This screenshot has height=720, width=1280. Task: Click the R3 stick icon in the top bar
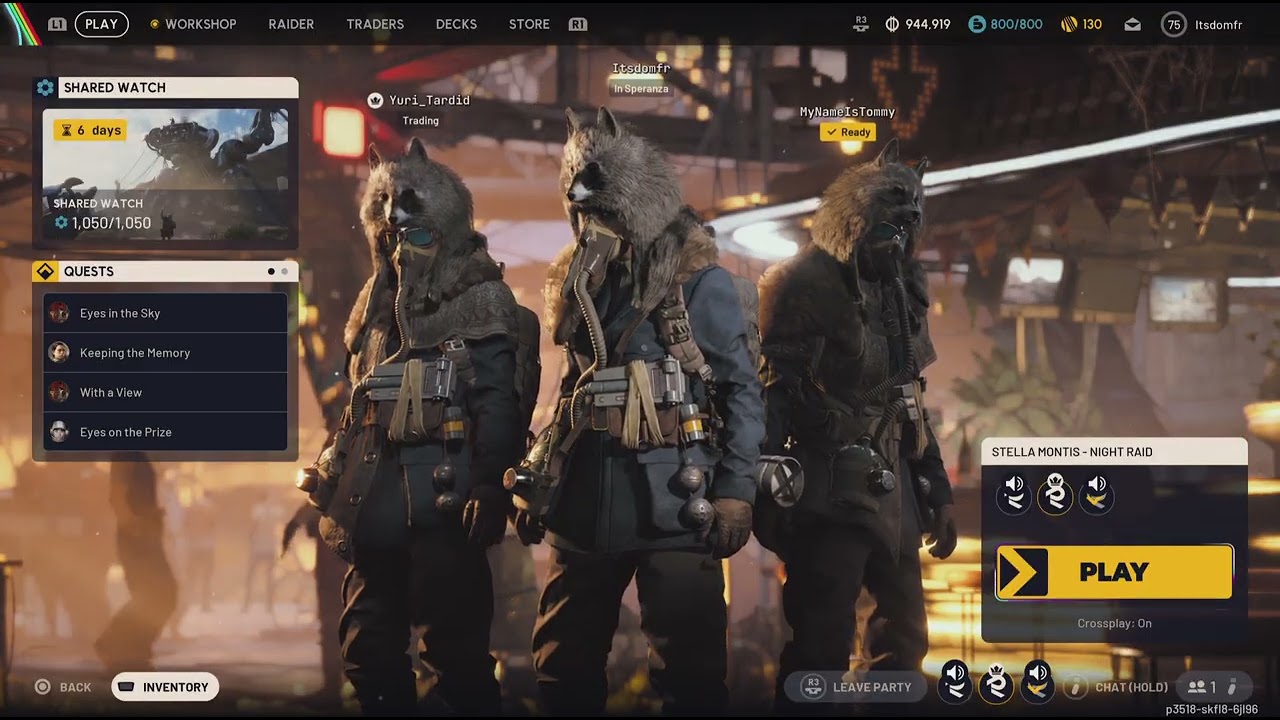point(861,24)
